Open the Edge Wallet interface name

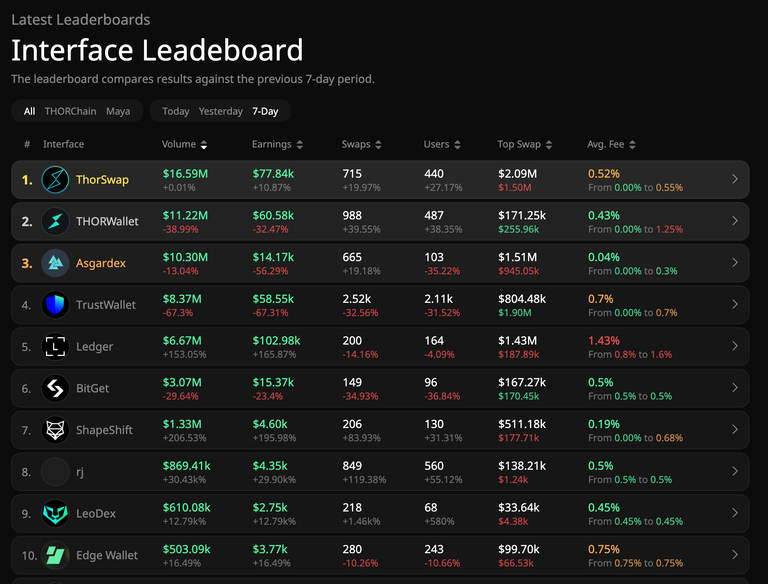coord(107,556)
